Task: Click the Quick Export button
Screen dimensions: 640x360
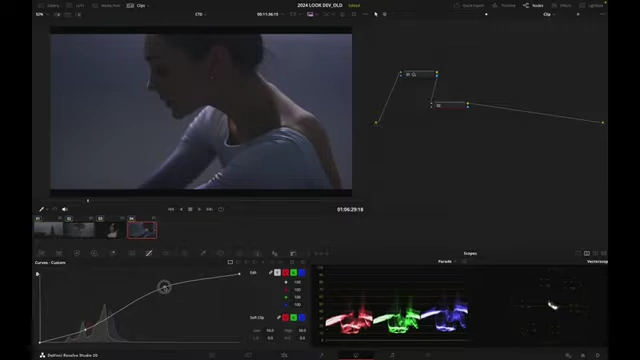Action: click(469, 6)
